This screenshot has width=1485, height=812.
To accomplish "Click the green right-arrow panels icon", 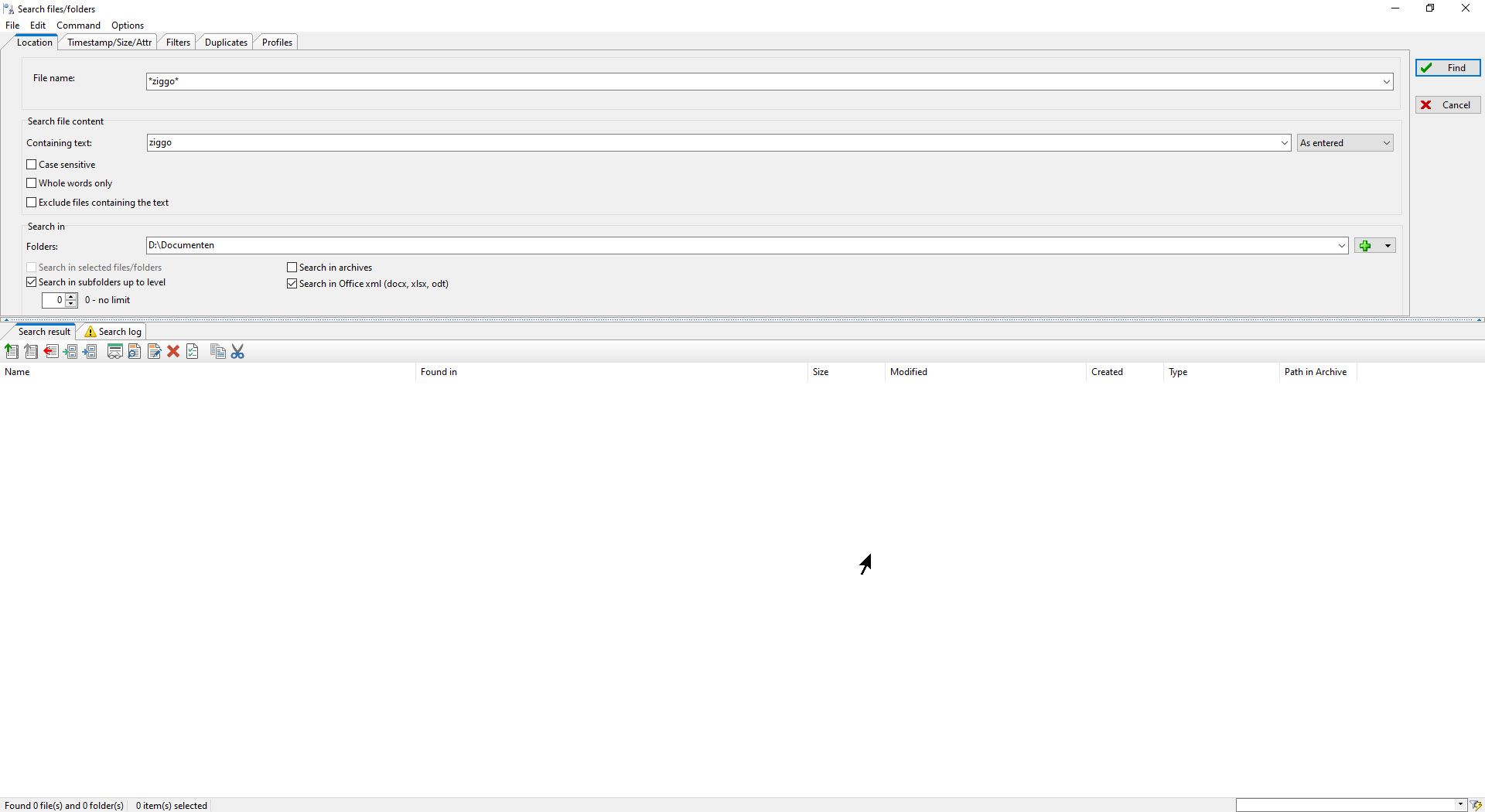I will tap(70, 352).
